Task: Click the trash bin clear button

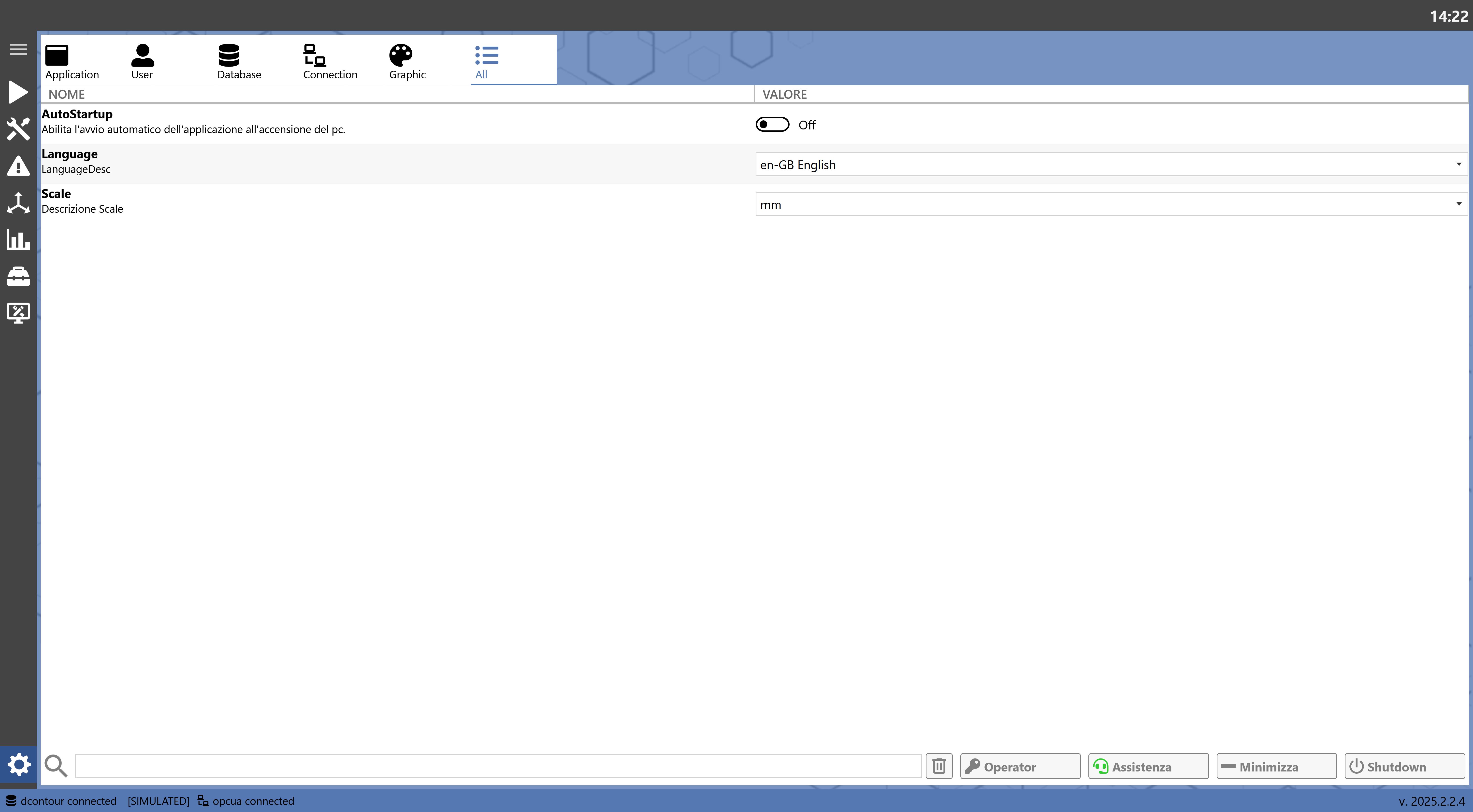Action: (x=939, y=766)
